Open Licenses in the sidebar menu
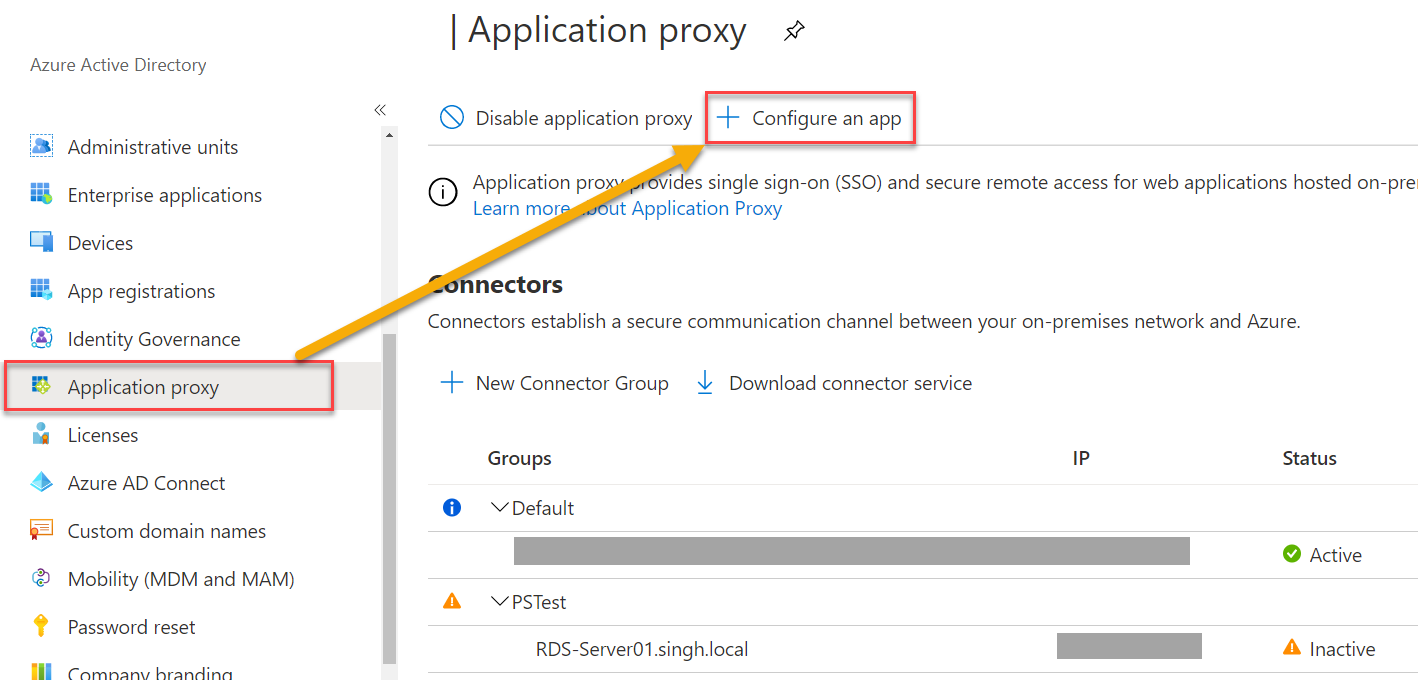 tap(103, 435)
